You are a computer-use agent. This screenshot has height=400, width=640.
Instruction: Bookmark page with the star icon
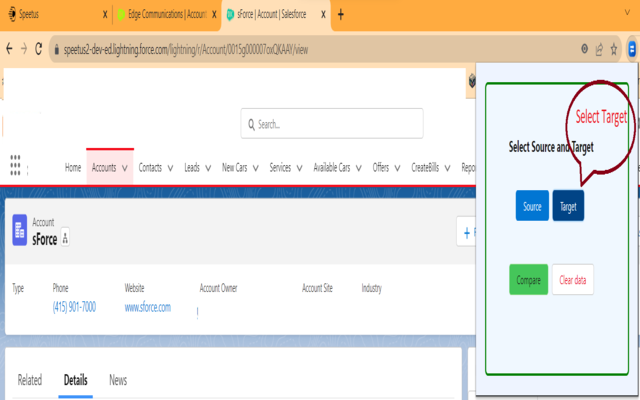point(613,49)
